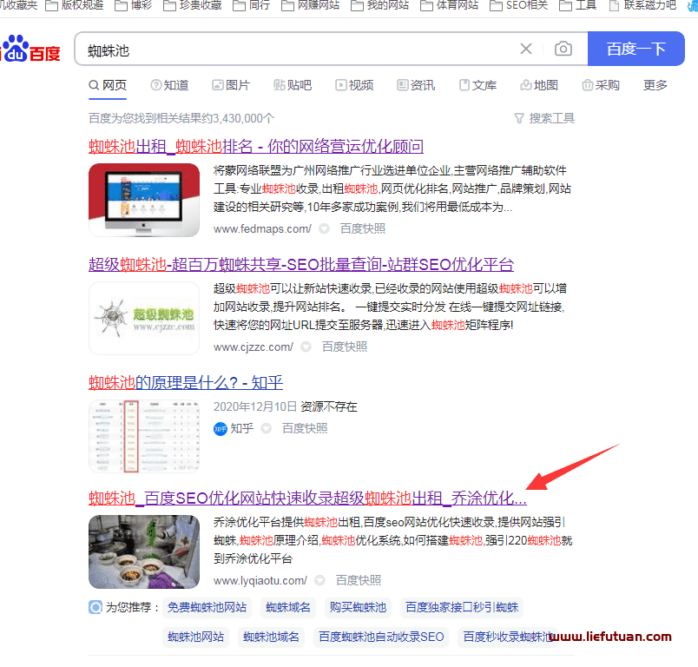Select suggestion 购买蜘蛛池
698x667 pixels.
pos(358,607)
